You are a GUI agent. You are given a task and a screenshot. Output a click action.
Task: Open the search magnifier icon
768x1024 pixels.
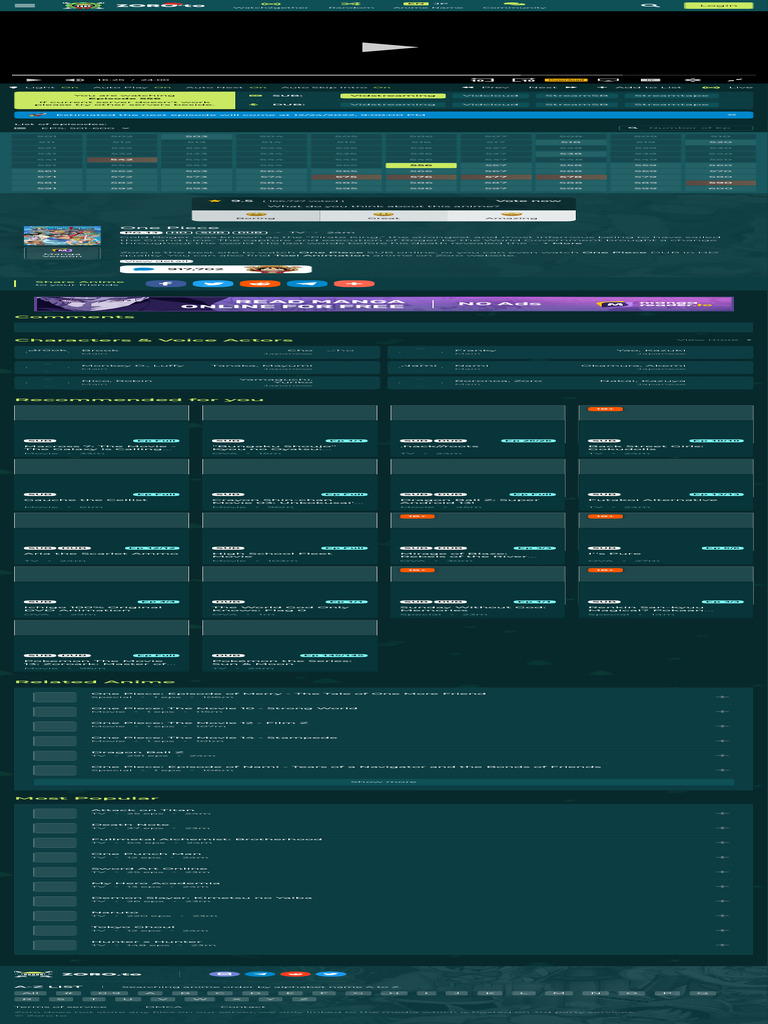649,5
